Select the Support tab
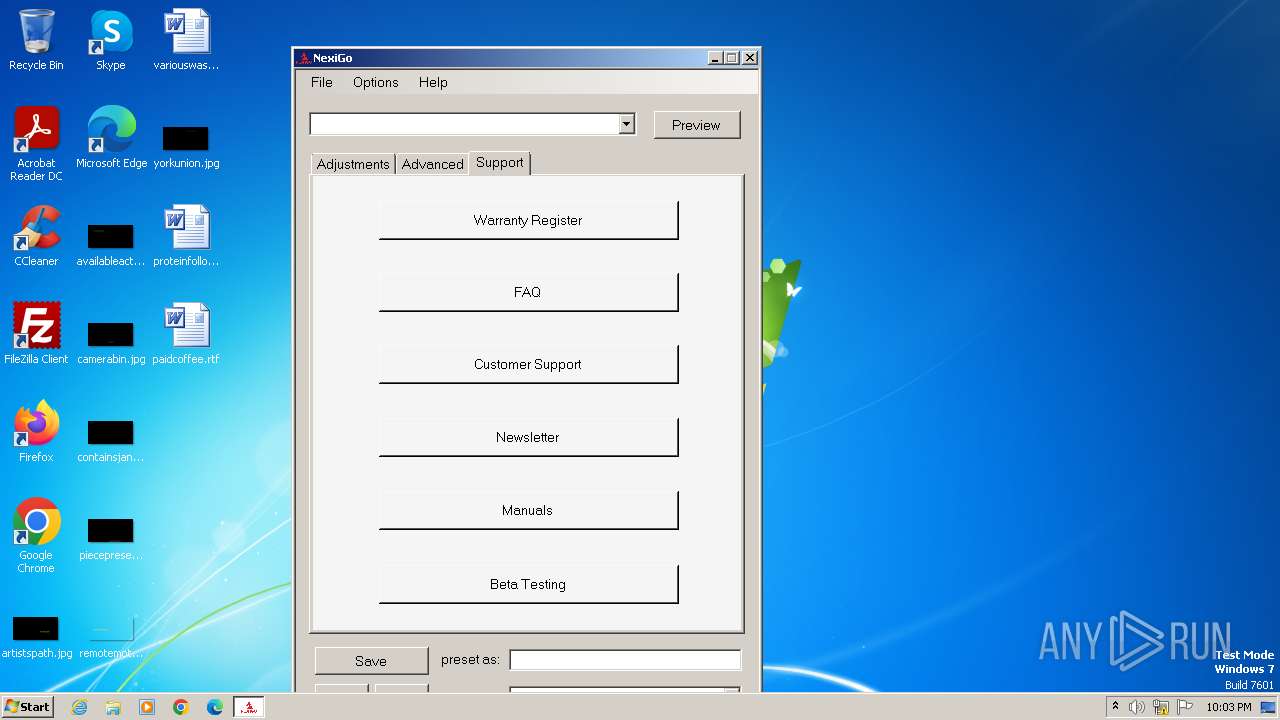The image size is (1280, 720). (x=499, y=162)
